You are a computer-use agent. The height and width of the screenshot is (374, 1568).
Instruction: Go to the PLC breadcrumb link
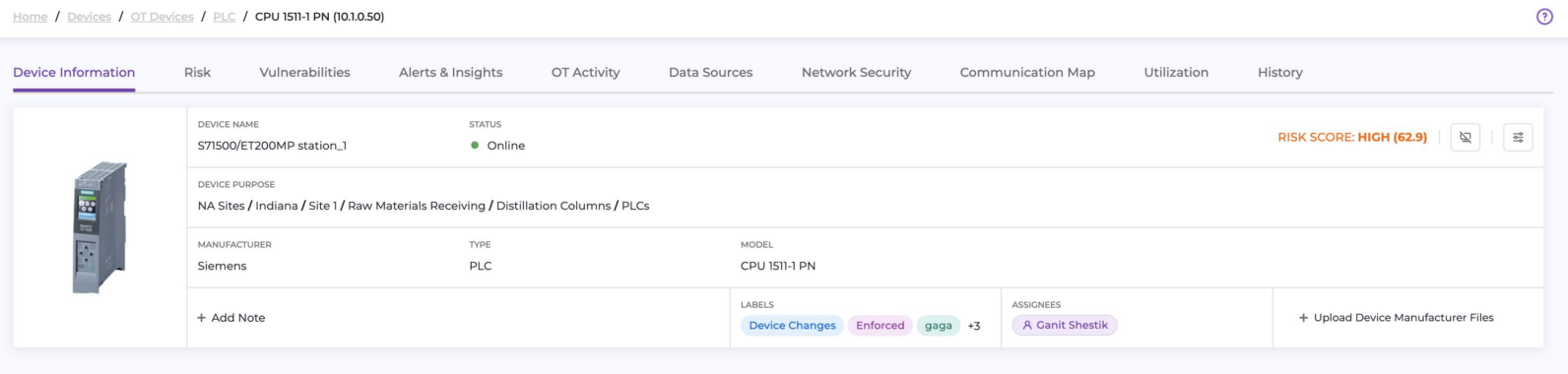click(x=224, y=17)
